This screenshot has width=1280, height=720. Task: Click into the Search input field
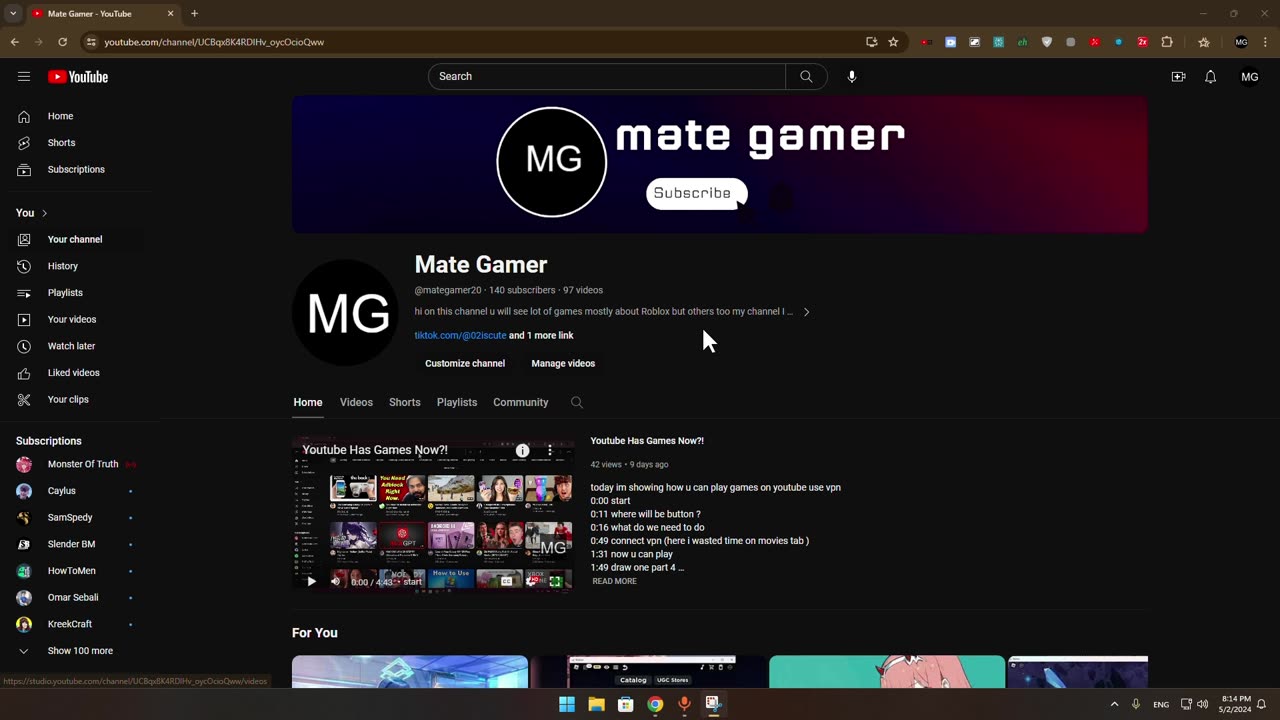pyautogui.click(x=607, y=77)
